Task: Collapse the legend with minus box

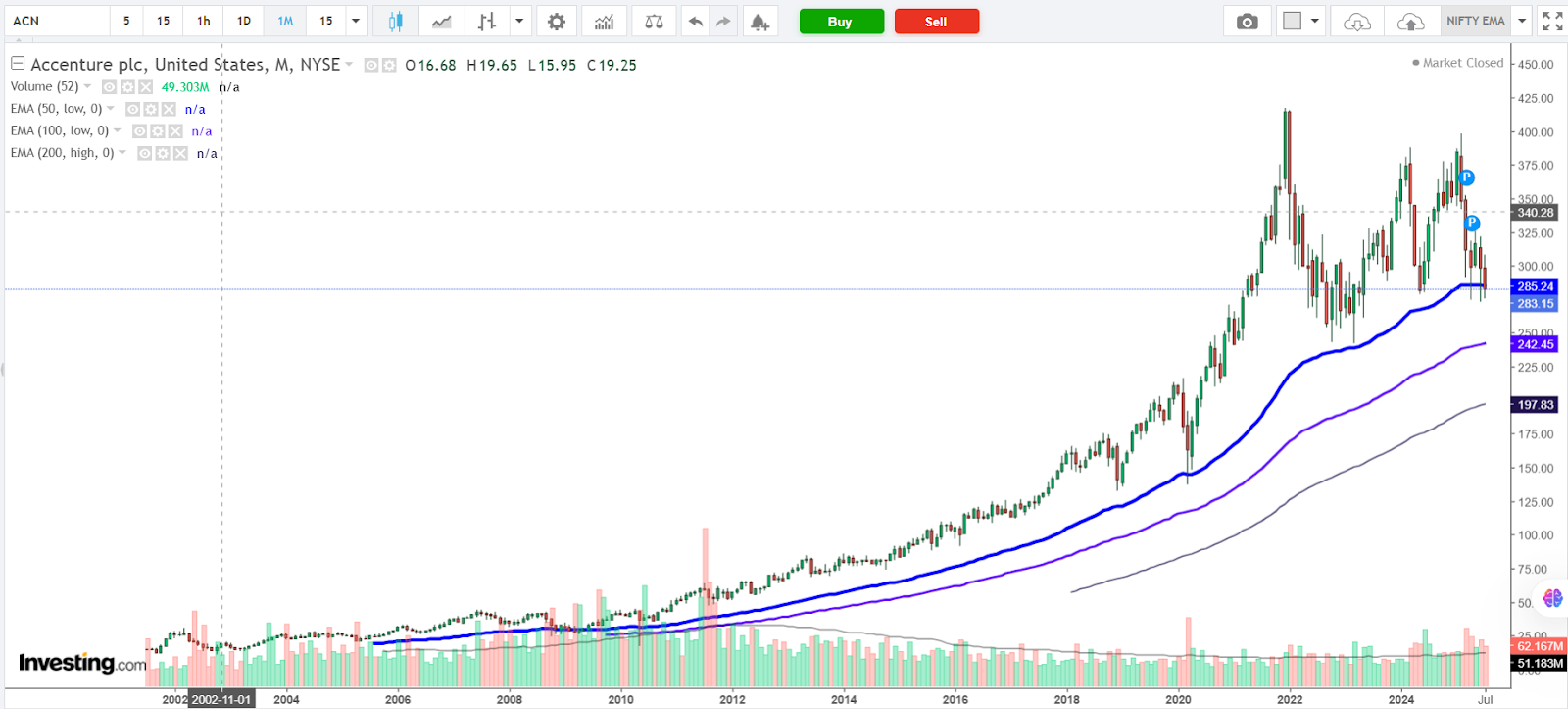Action: click(x=18, y=63)
